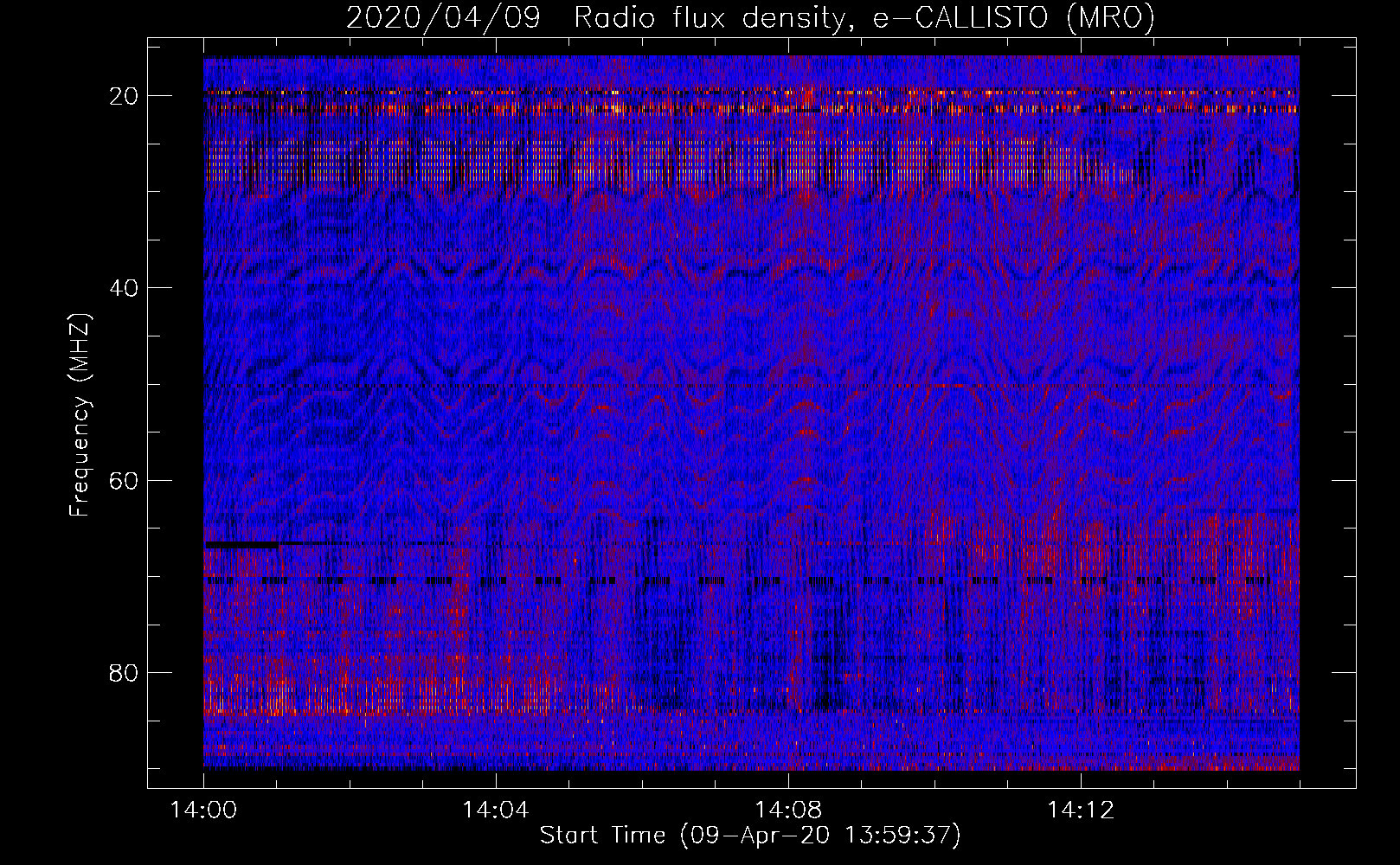This screenshot has width=1400, height=865.
Task: Click the 80 frequency tick label
Action: [x=125, y=672]
